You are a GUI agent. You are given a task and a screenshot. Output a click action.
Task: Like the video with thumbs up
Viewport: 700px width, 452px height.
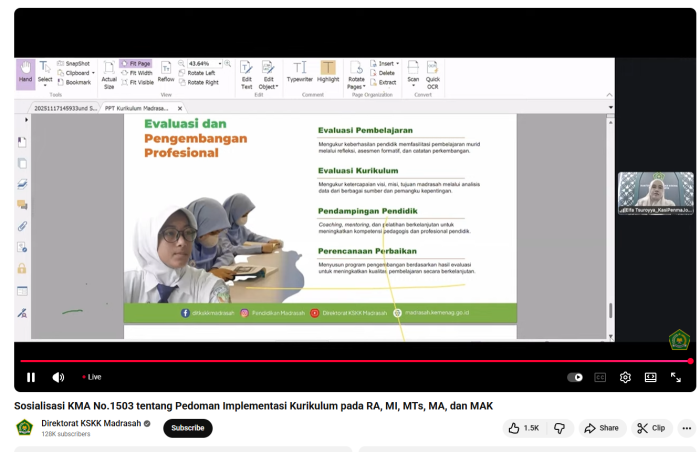click(x=524, y=428)
